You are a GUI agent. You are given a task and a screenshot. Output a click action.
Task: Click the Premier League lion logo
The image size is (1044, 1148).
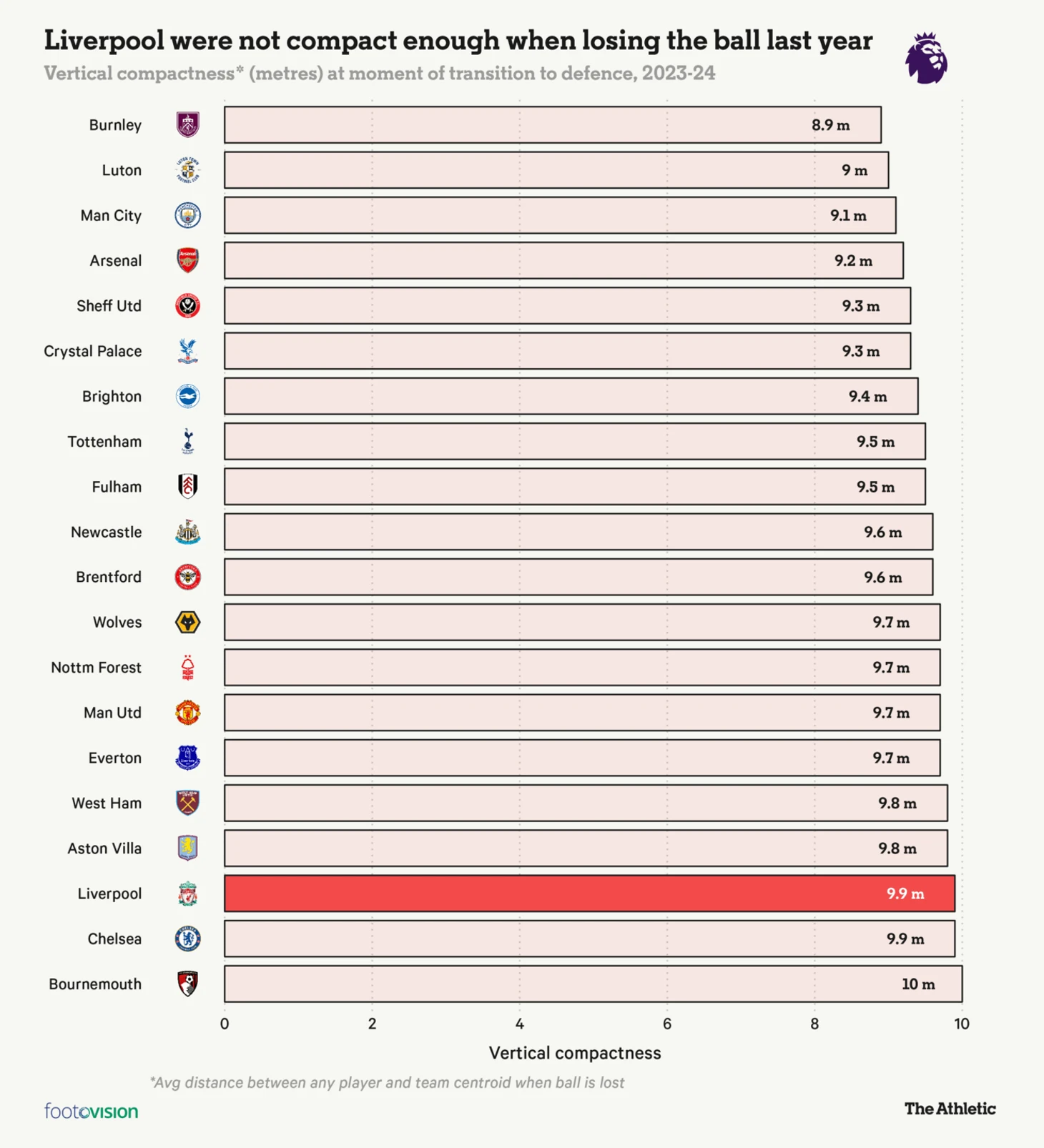click(x=927, y=58)
